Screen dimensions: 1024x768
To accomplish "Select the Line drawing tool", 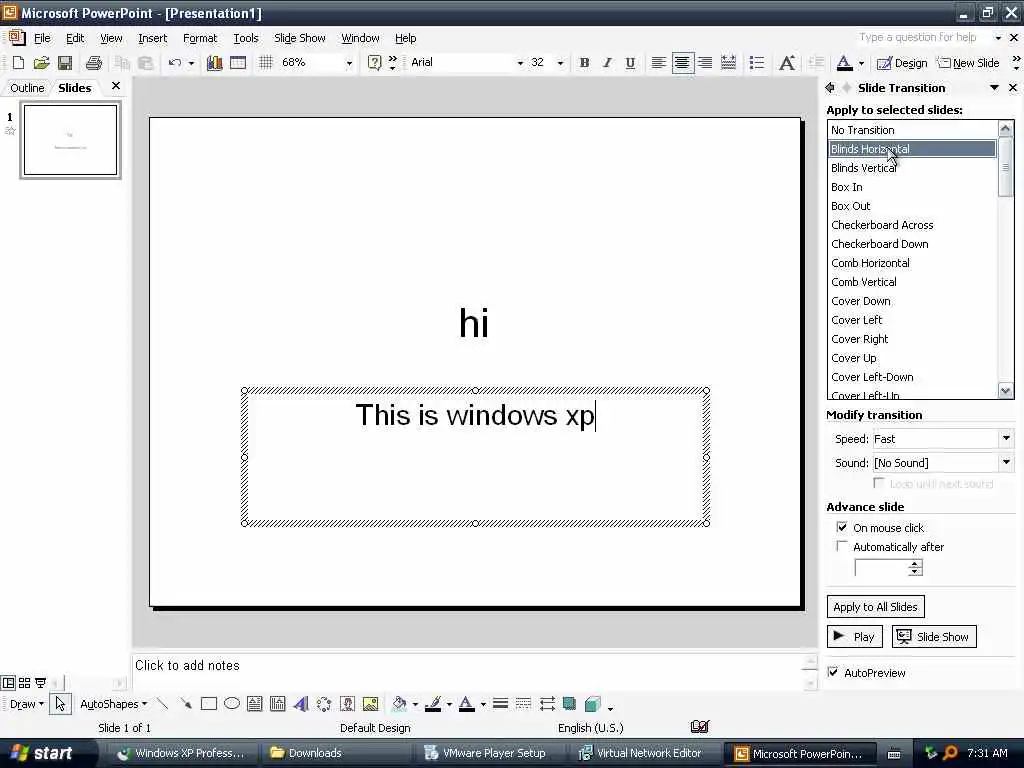I will pyautogui.click(x=163, y=703).
